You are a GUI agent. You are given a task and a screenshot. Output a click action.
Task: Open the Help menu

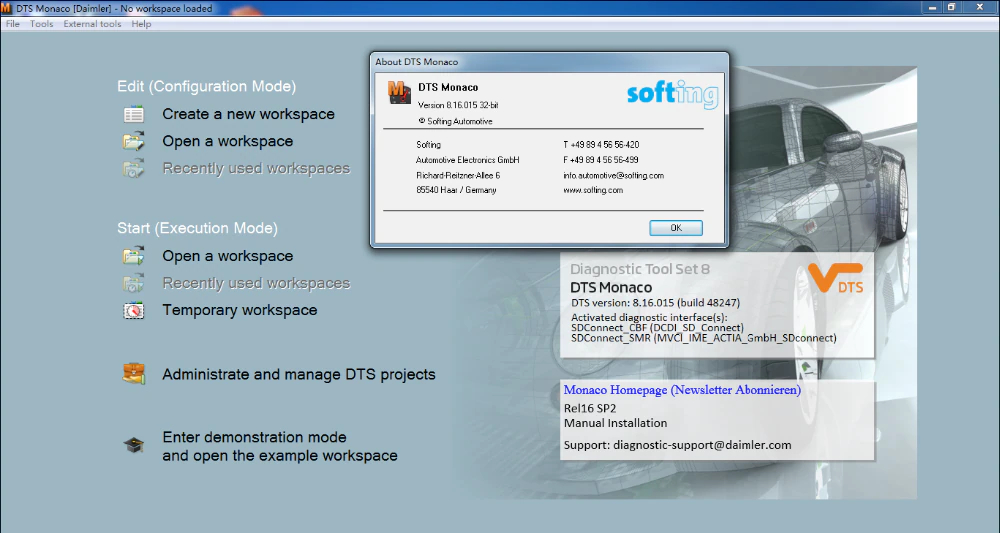[141, 24]
